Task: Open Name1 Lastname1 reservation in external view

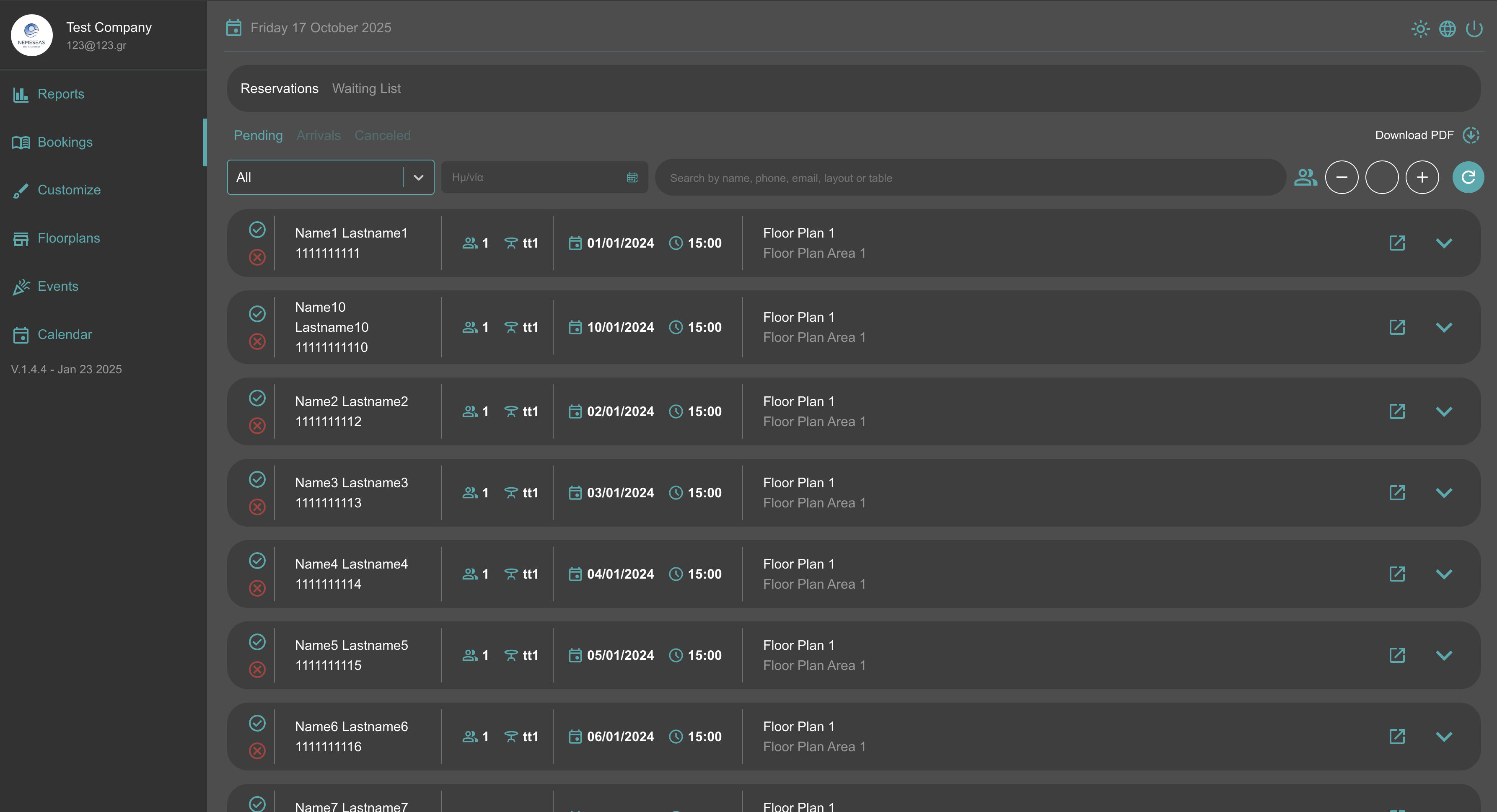Action: click(1396, 243)
